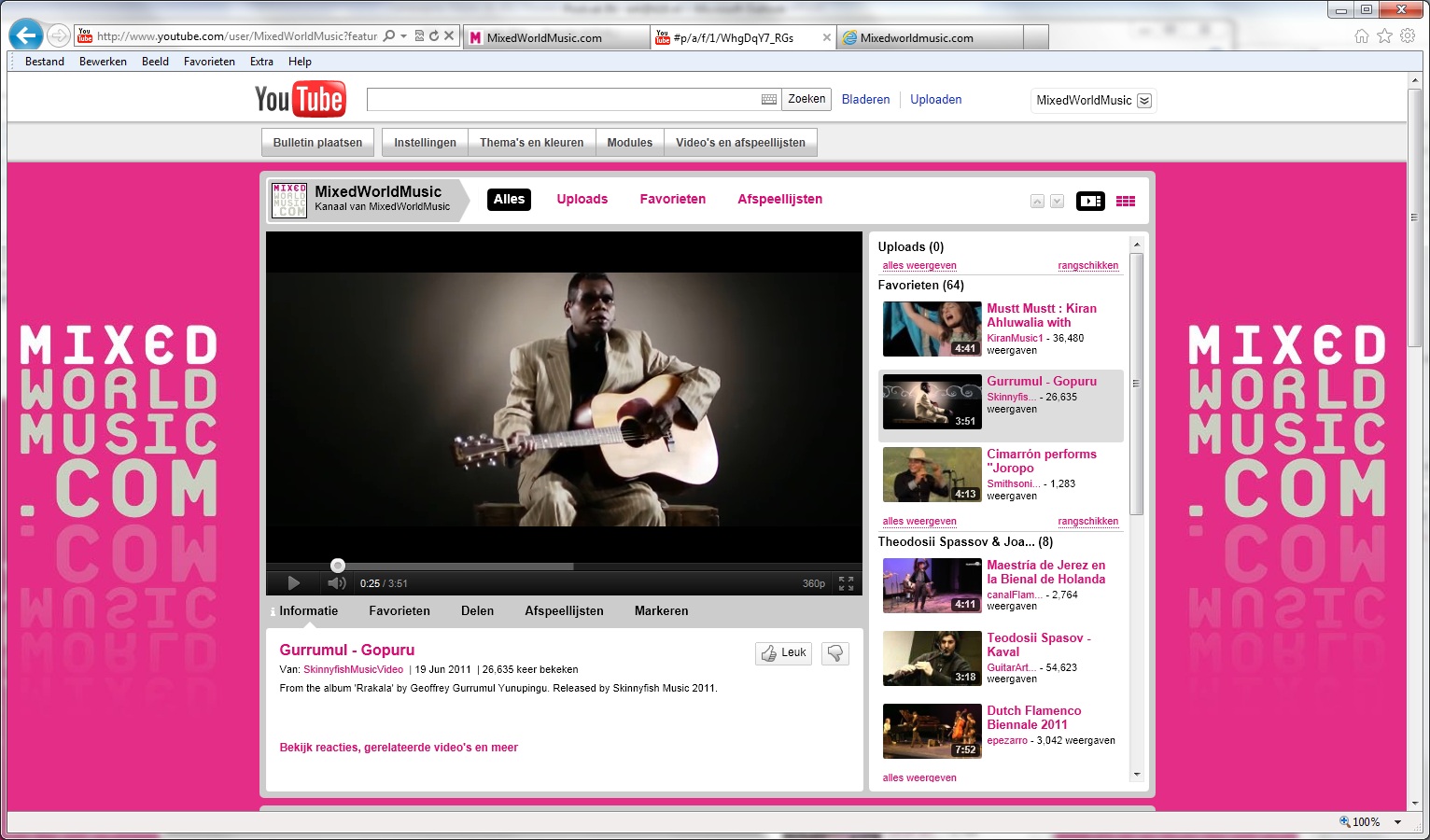Click the Bladeren link
The height and width of the screenshot is (840, 1430).
[865, 100]
